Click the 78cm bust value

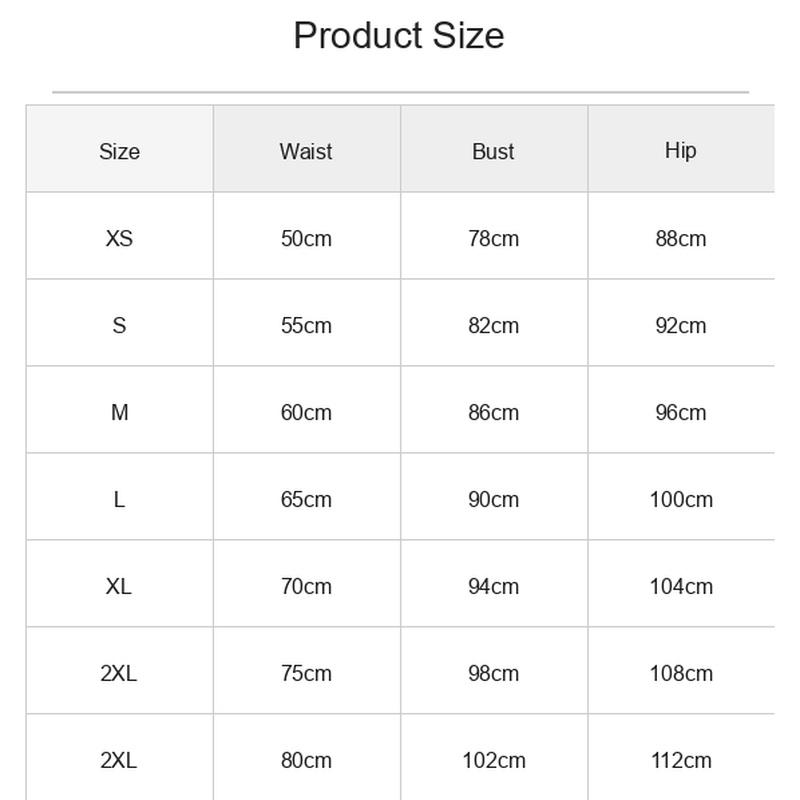493,238
